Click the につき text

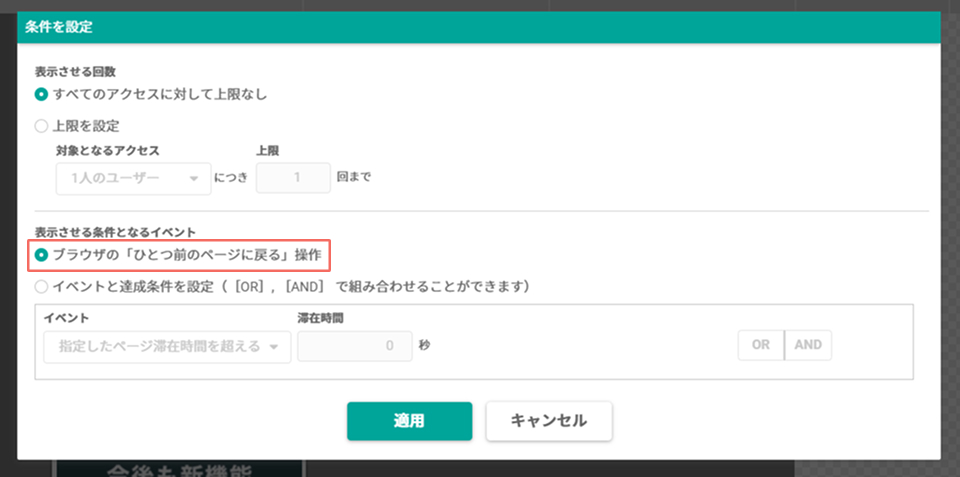pyautogui.click(x=231, y=178)
